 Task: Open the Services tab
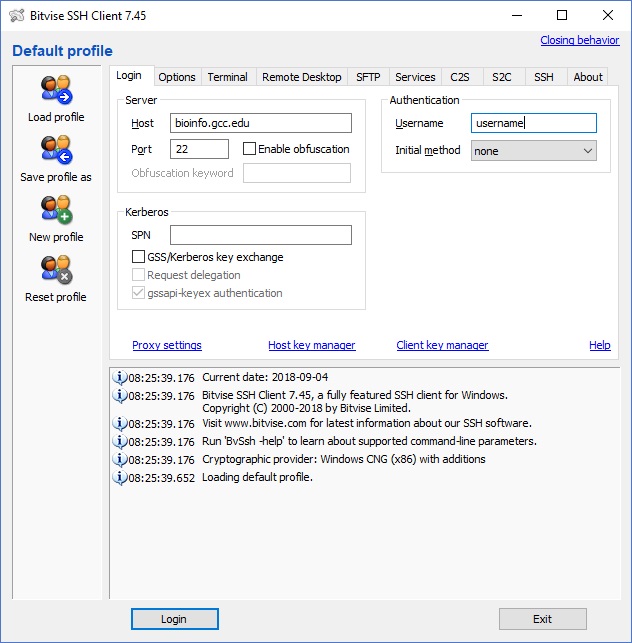[415, 77]
